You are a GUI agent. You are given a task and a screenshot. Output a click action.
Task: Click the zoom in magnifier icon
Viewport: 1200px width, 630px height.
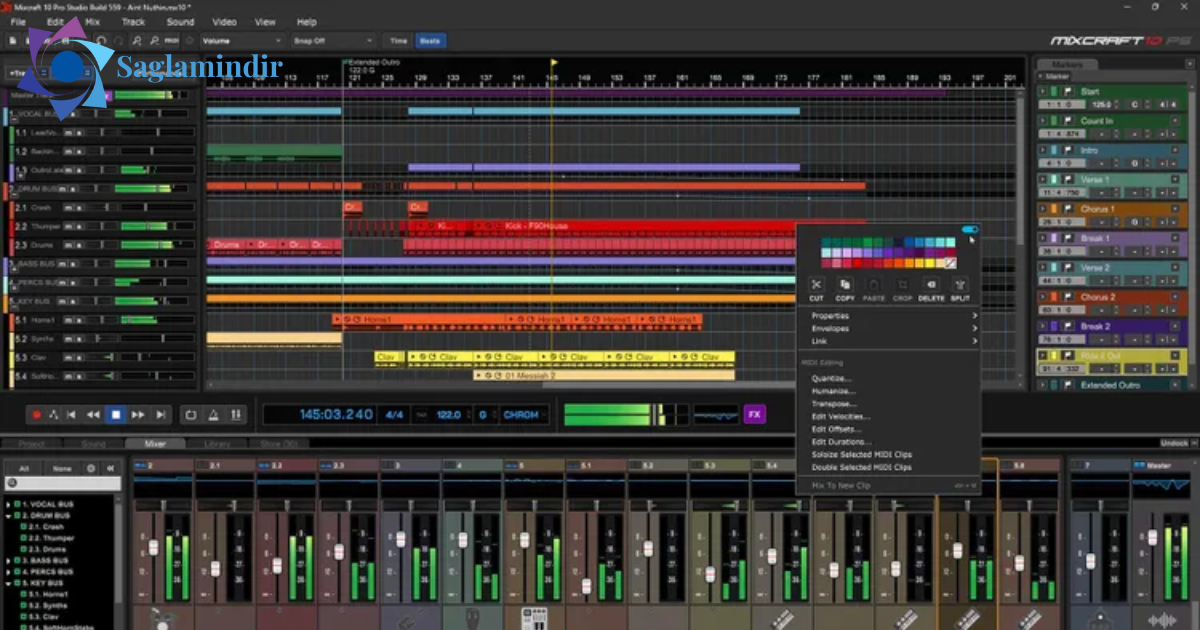pos(139,41)
